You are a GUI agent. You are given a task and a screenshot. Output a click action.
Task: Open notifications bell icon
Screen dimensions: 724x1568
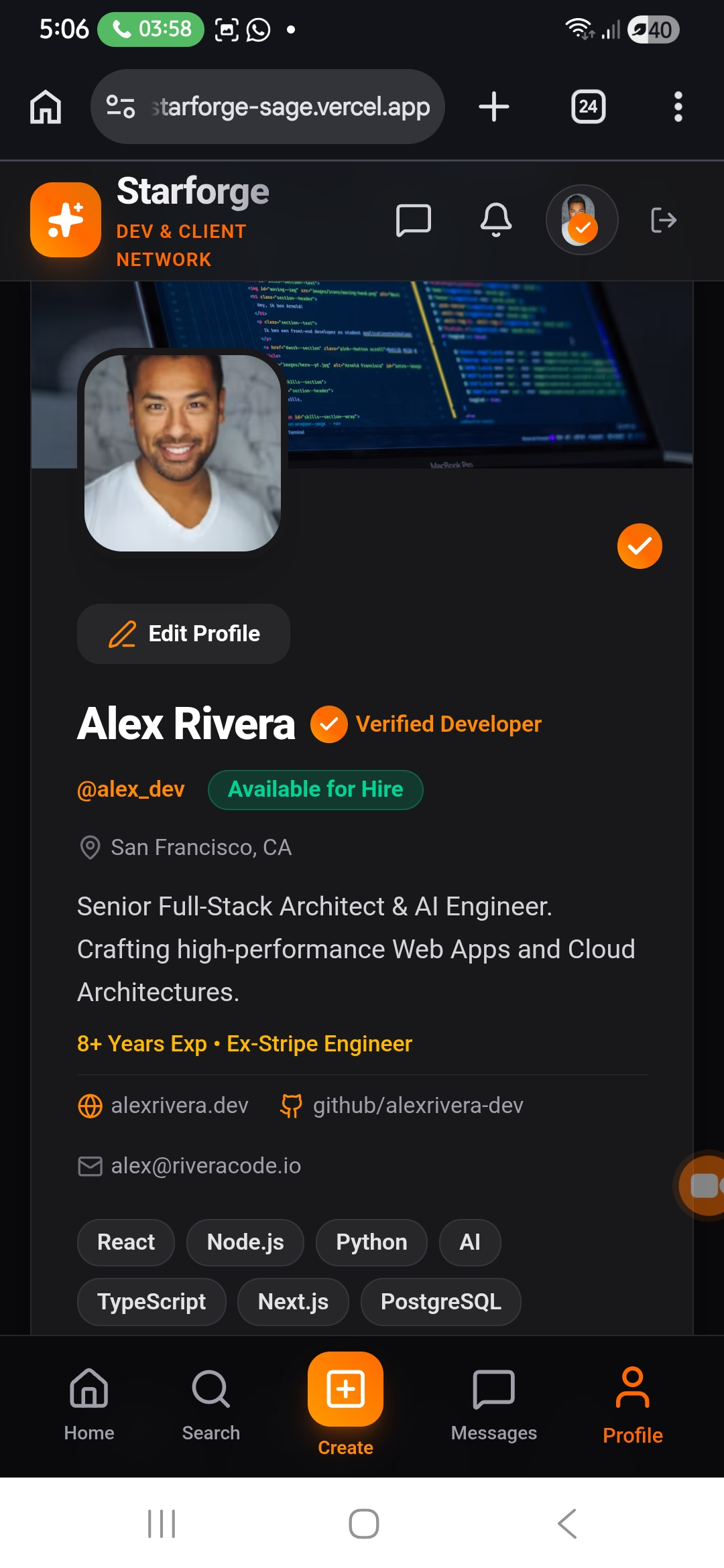496,220
